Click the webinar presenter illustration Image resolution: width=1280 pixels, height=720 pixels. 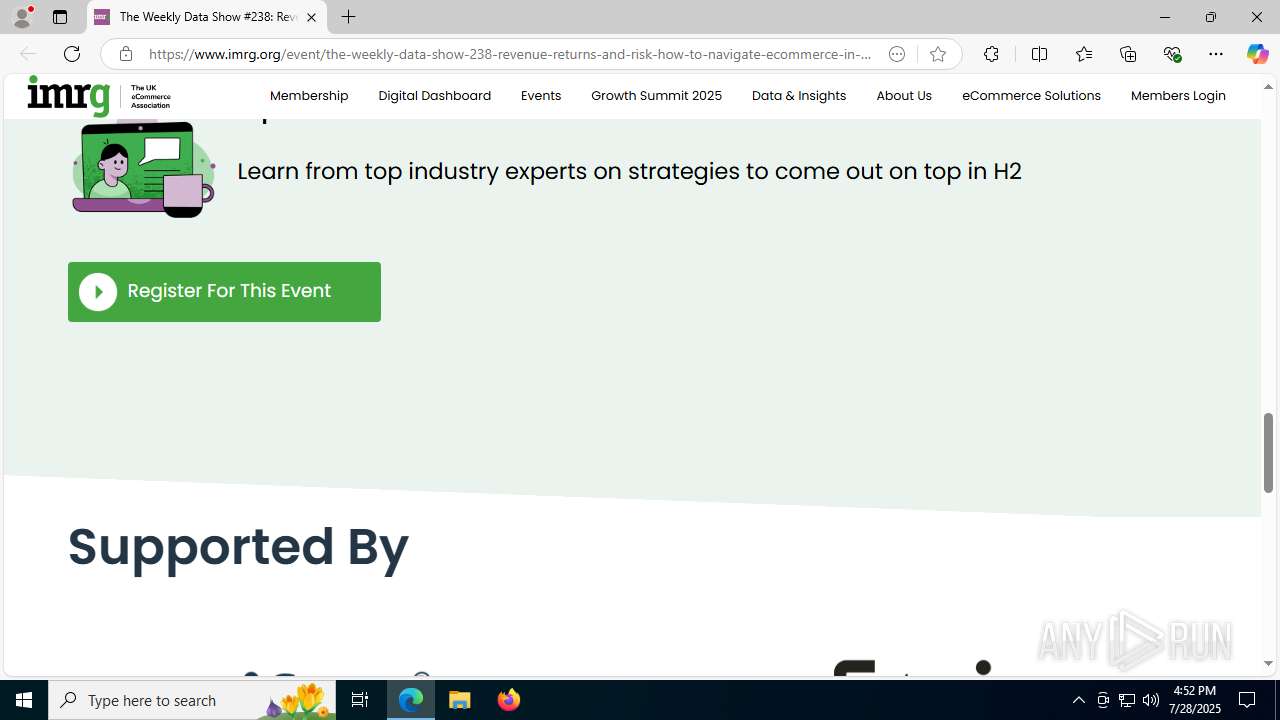coord(143,168)
